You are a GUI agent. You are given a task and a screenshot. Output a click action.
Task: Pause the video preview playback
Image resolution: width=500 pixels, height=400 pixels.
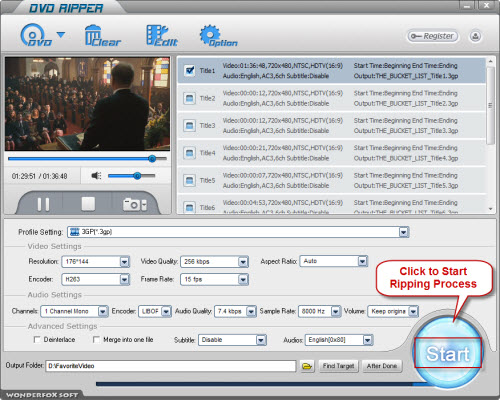pos(43,204)
